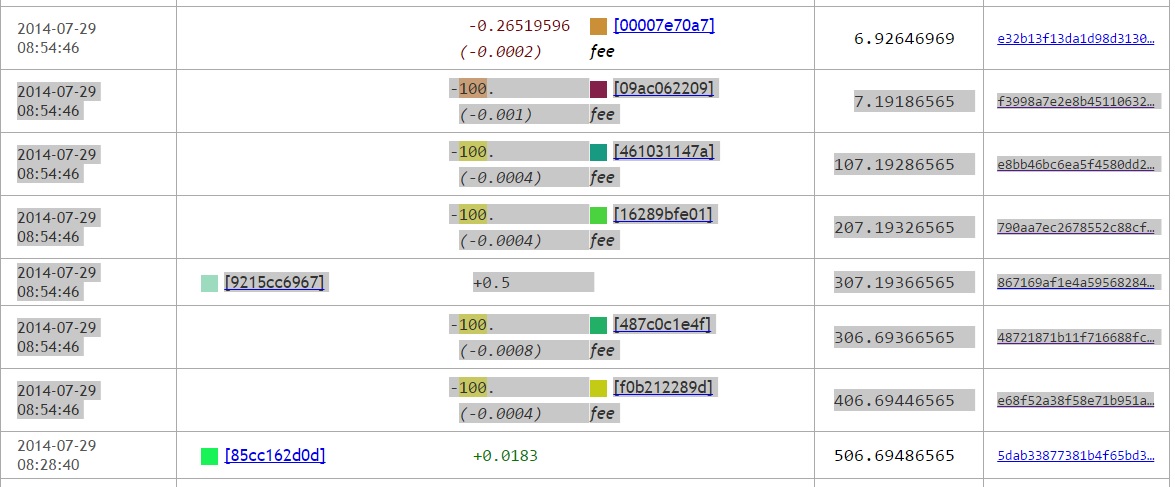The image size is (1175, 487).
Task: Click the -100. amount in the 09ac062209 row
Action: coord(472,89)
